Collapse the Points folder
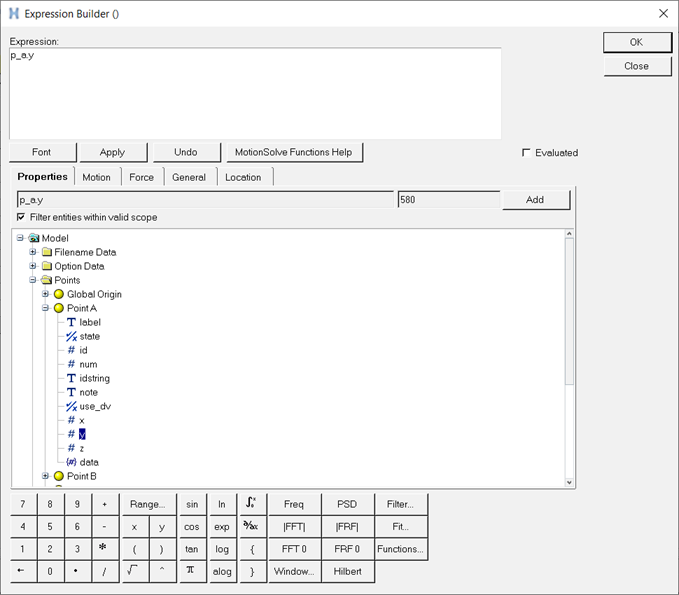The image size is (679, 595). click(33, 280)
